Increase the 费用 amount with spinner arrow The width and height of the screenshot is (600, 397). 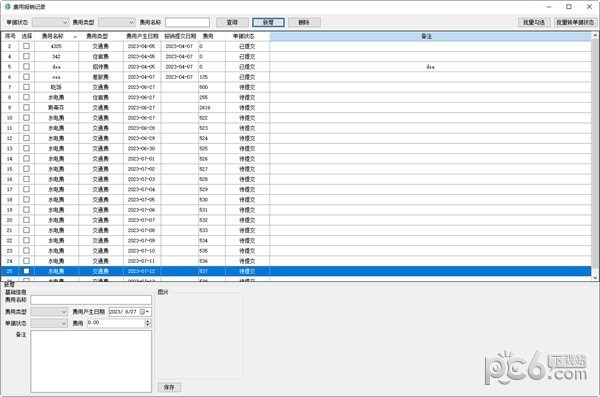(148, 321)
